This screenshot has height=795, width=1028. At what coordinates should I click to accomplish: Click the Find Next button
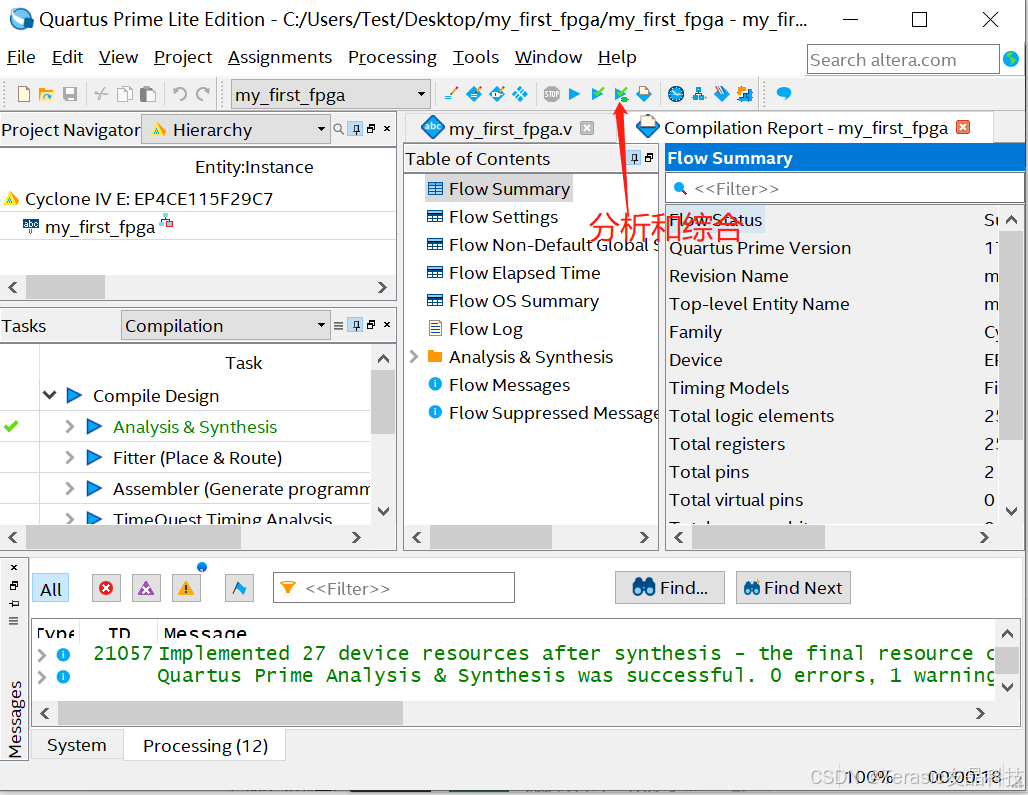click(x=793, y=588)
